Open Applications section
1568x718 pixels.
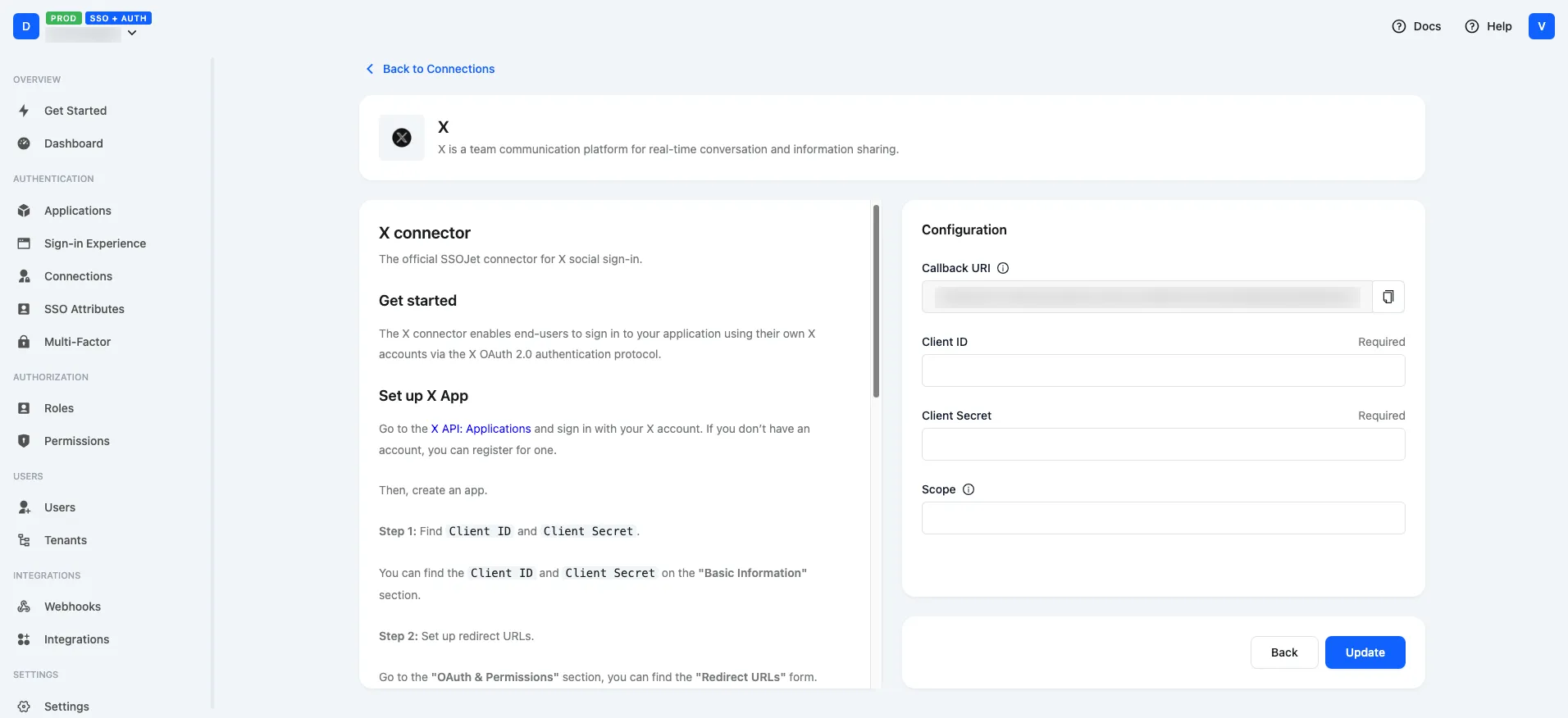[x=78, y=211]
